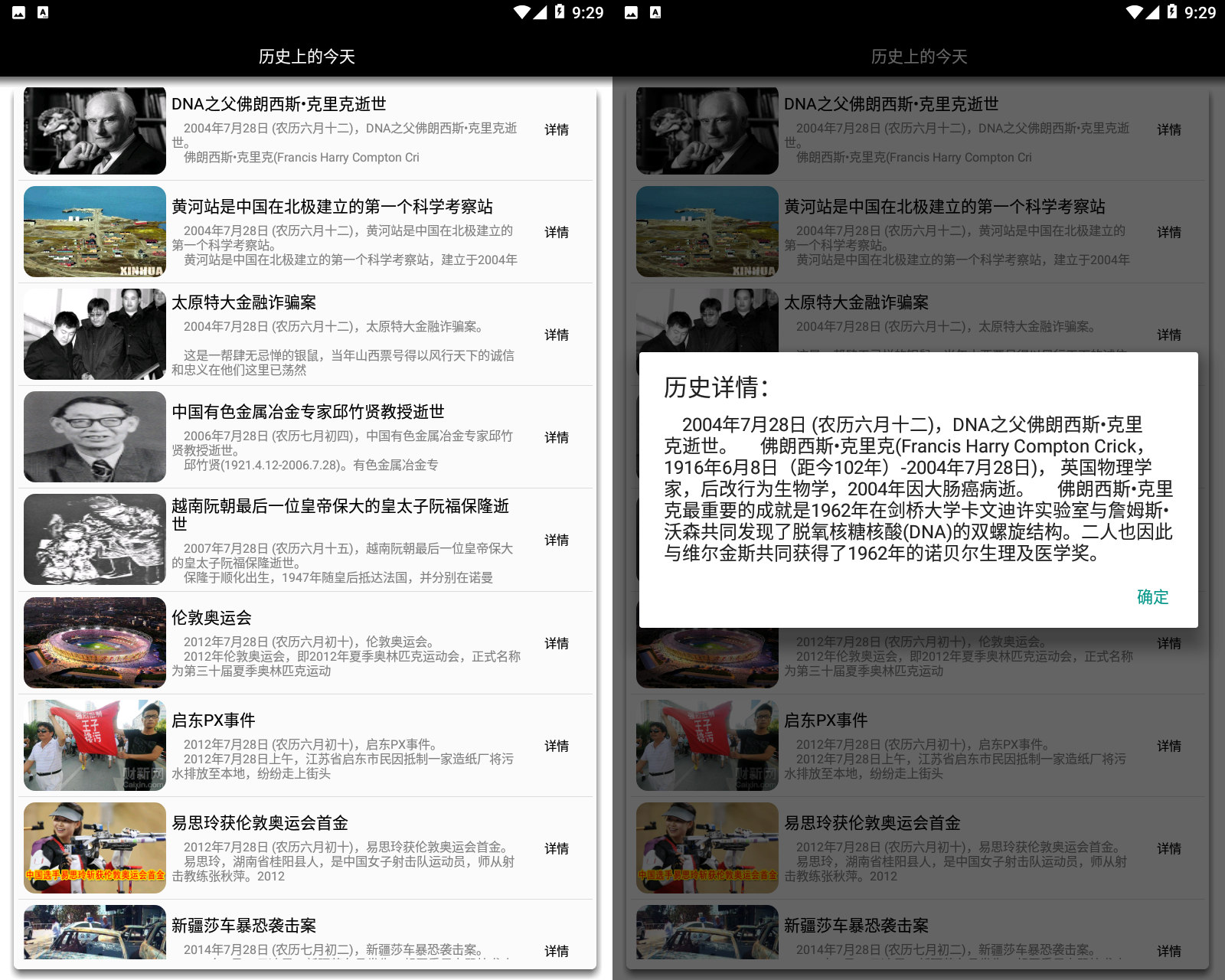Open 详情 for 黄河站科学考察站 entry
This screenshot has height=980, width=1225.
(x=556, y=232)
